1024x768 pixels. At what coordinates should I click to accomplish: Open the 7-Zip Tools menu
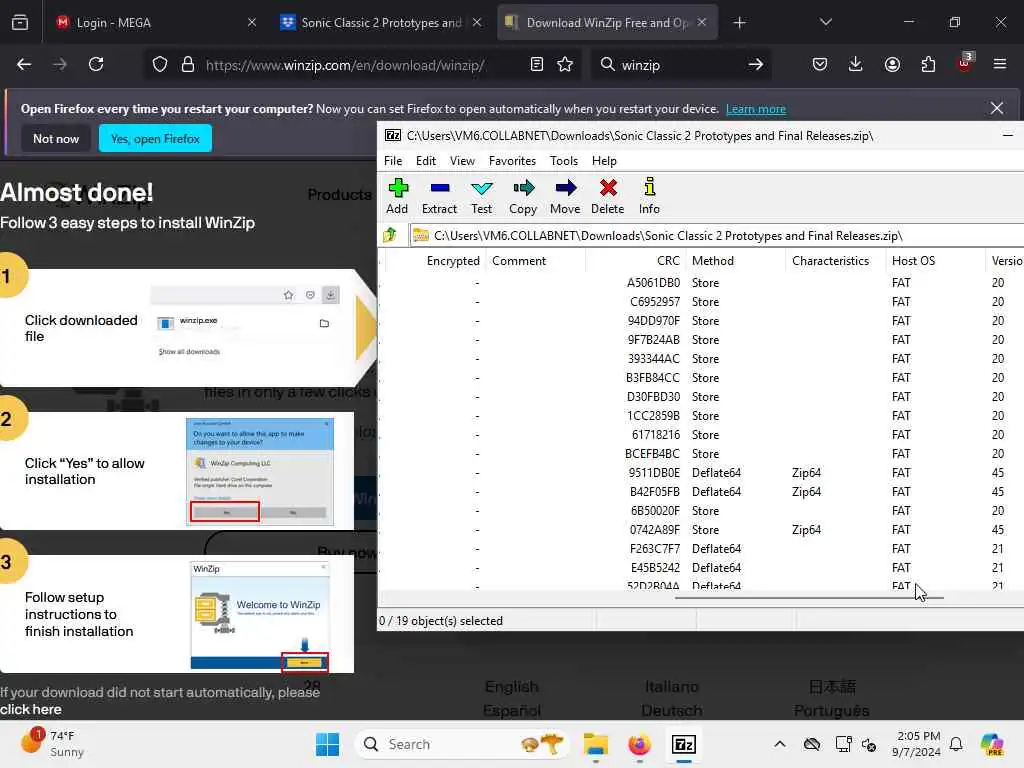(564, 161)
